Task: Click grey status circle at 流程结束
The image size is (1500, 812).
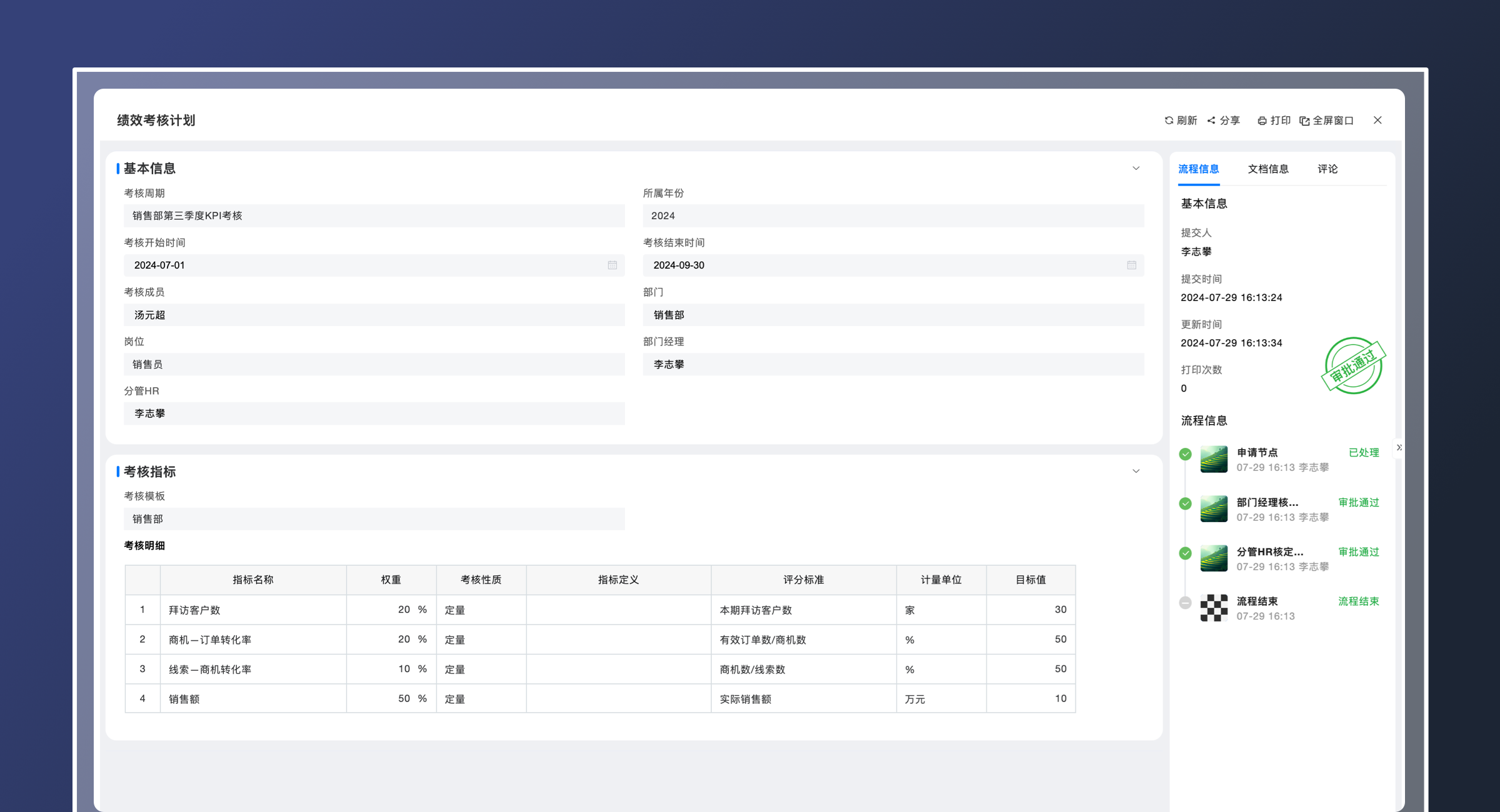Action: (x=1185, y=603)
